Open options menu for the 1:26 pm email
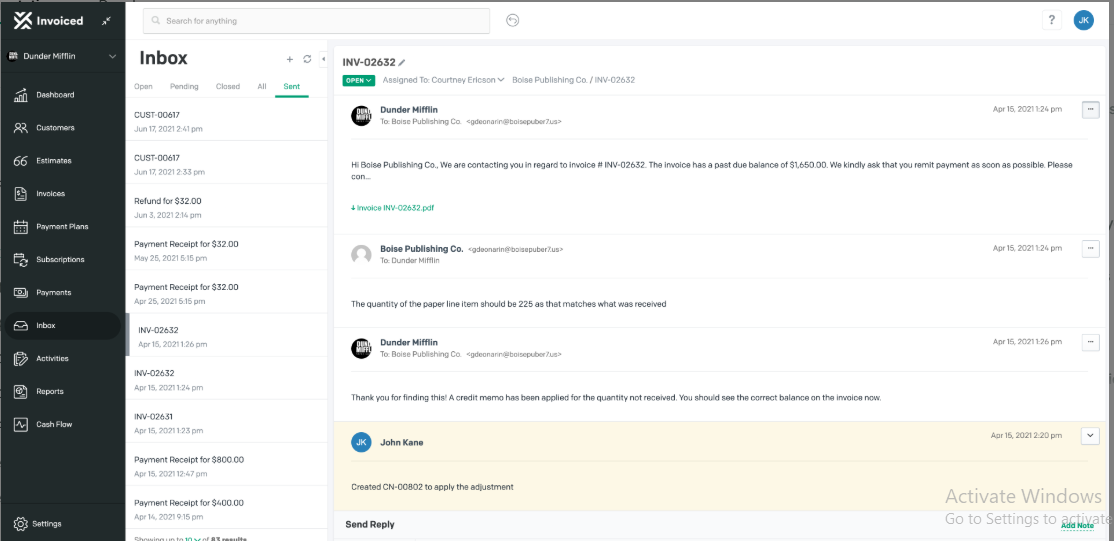1114x541 pixels. (1091, 343)
